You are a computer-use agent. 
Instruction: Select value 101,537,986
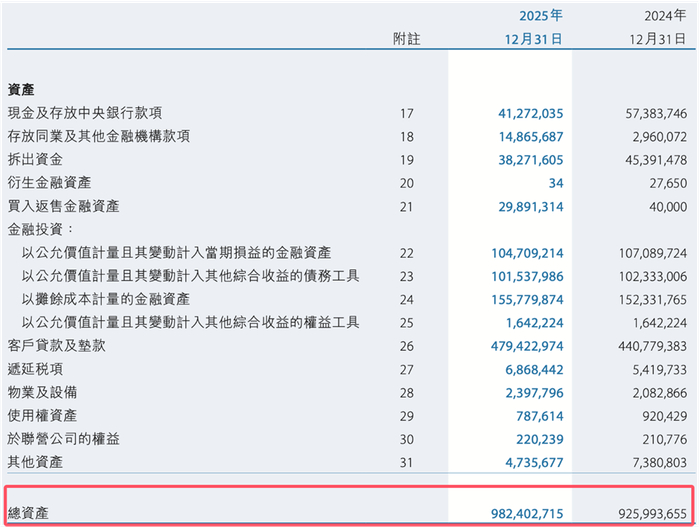click(x=527, y=276)
